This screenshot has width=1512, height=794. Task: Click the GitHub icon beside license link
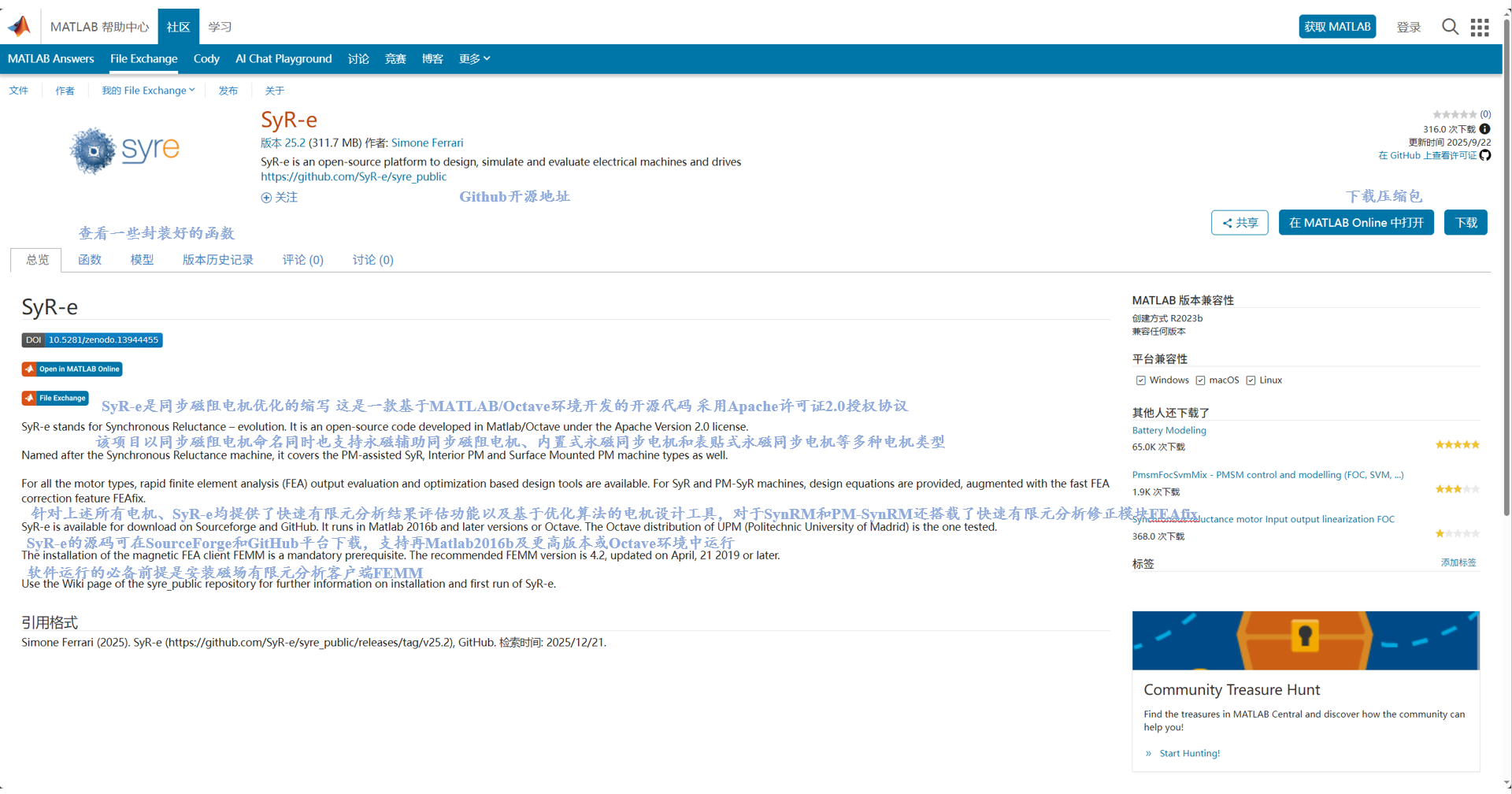[x=1485, y=155]
